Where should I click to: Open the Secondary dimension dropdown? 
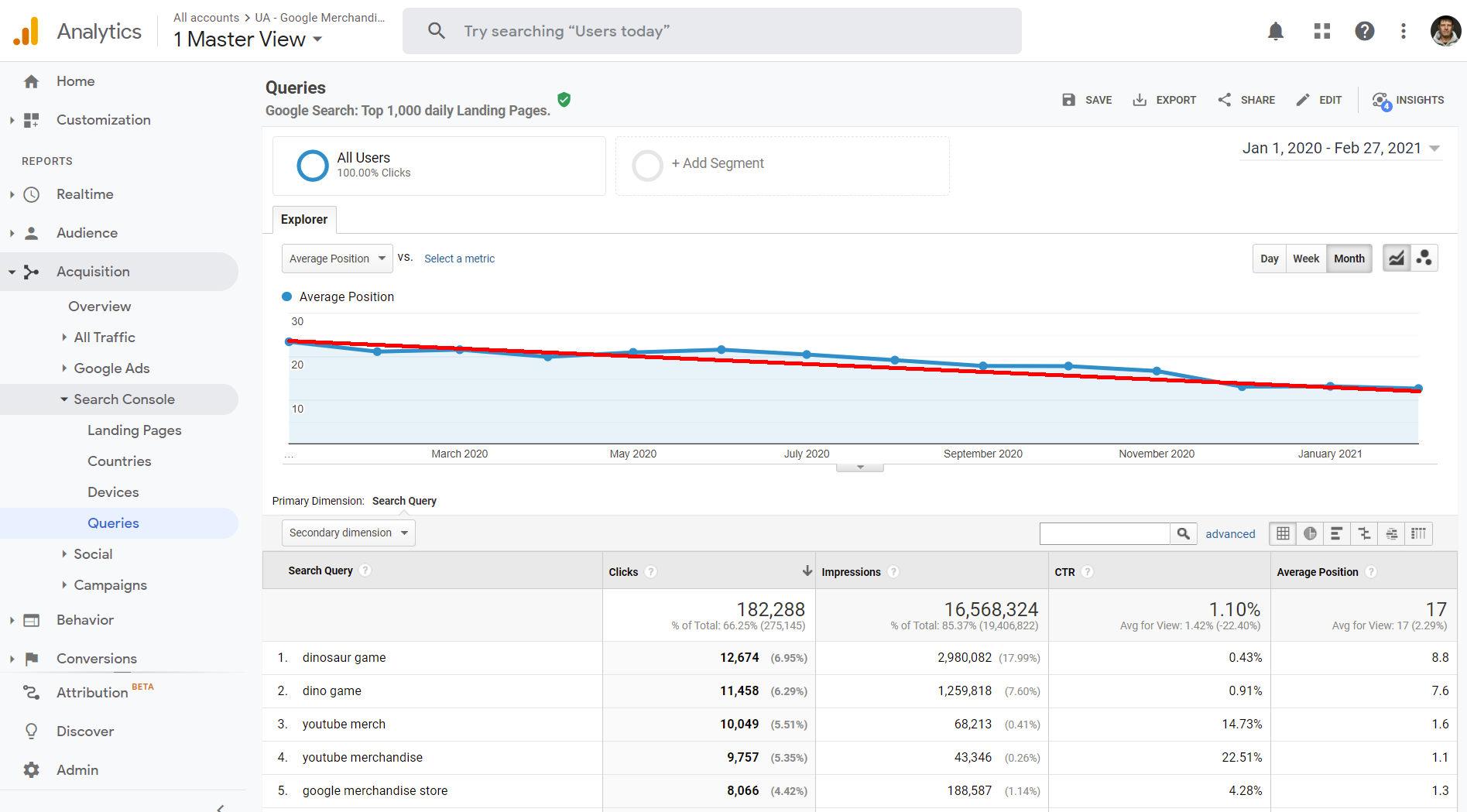[x=348, y=533]
